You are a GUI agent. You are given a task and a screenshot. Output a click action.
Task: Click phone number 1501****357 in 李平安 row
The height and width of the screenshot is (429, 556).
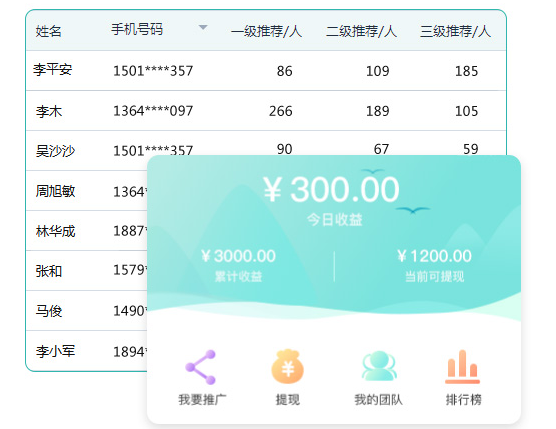point(153,71)
